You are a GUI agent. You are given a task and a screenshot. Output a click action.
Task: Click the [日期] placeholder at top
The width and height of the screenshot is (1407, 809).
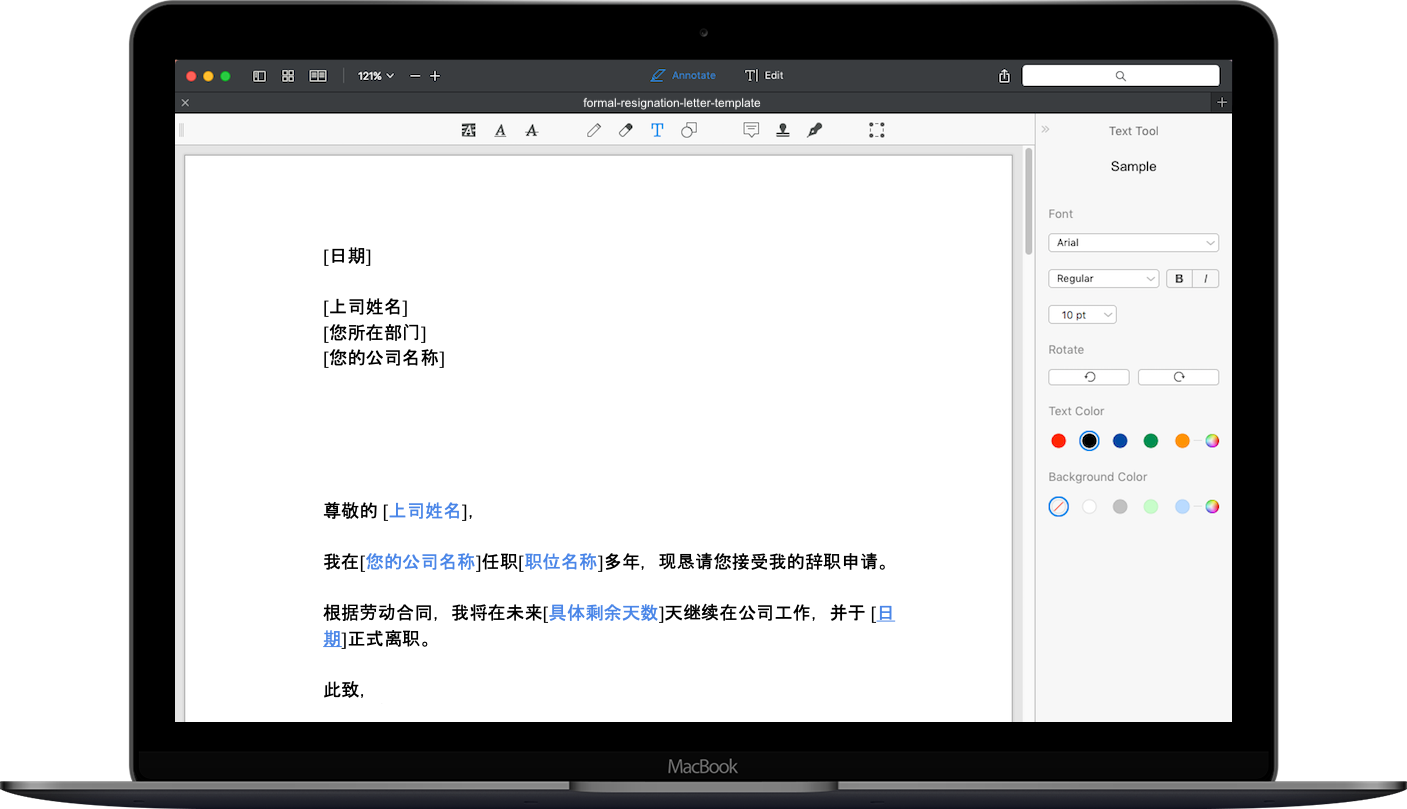347,257
